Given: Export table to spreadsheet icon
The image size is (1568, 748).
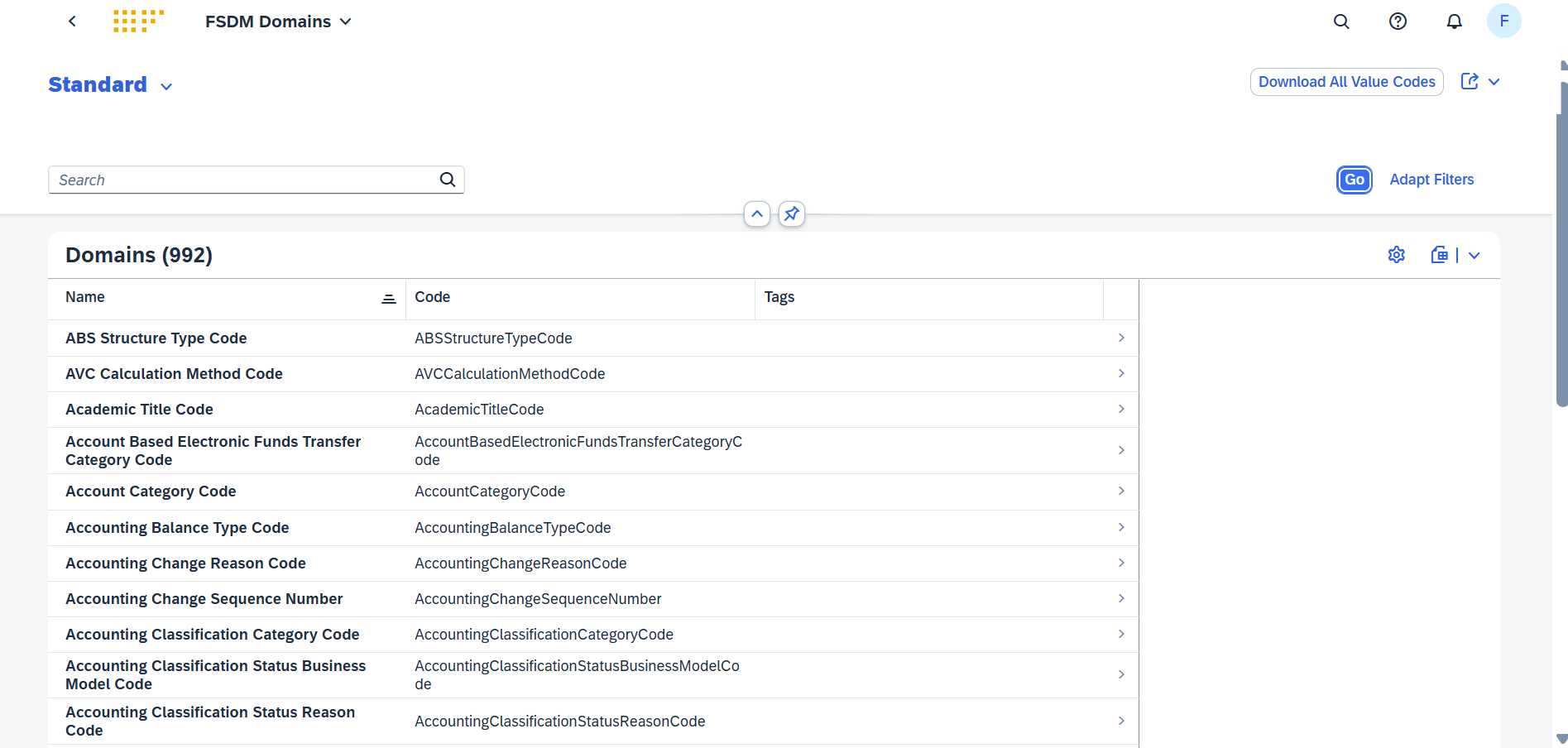Looking at the screenshot, I should point(1440,255).
